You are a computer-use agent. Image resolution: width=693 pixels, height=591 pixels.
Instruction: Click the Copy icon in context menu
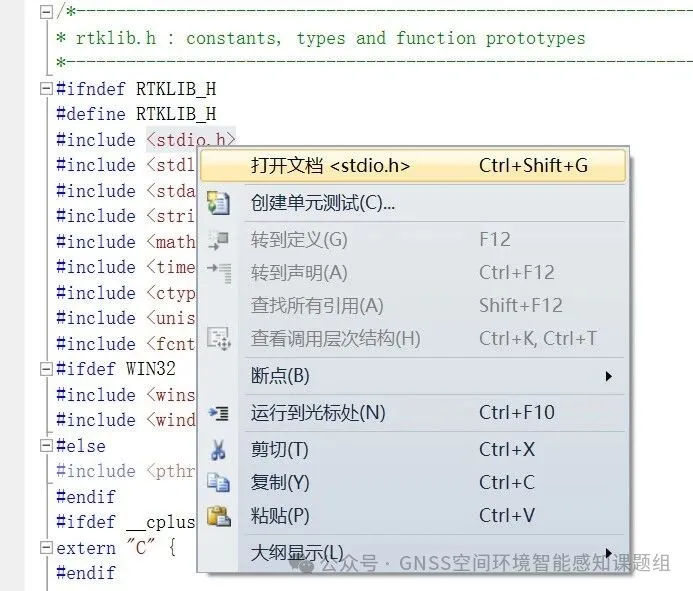[x=218, y=483]
